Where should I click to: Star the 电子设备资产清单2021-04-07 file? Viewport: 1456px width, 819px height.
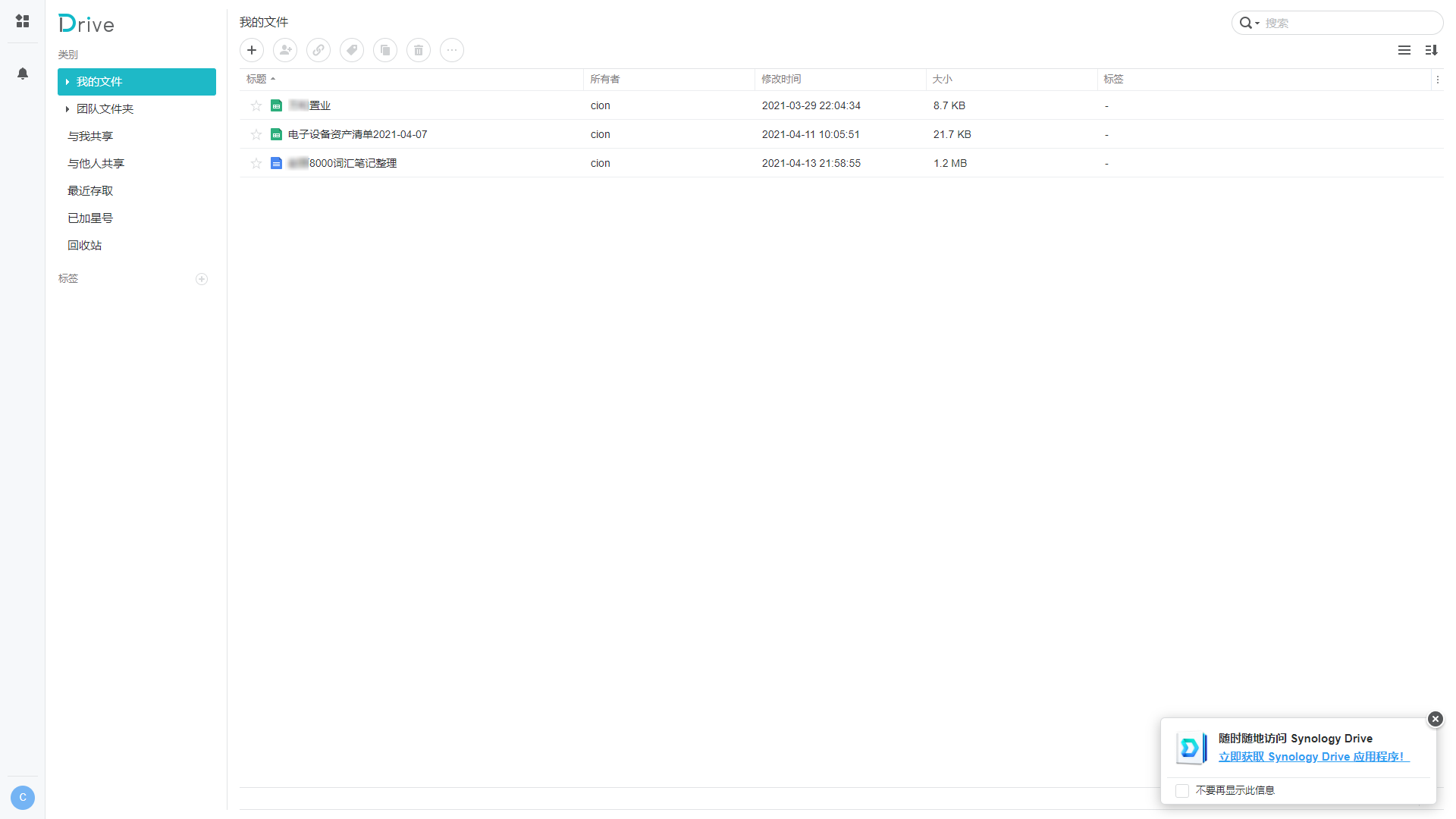(256, 135)
